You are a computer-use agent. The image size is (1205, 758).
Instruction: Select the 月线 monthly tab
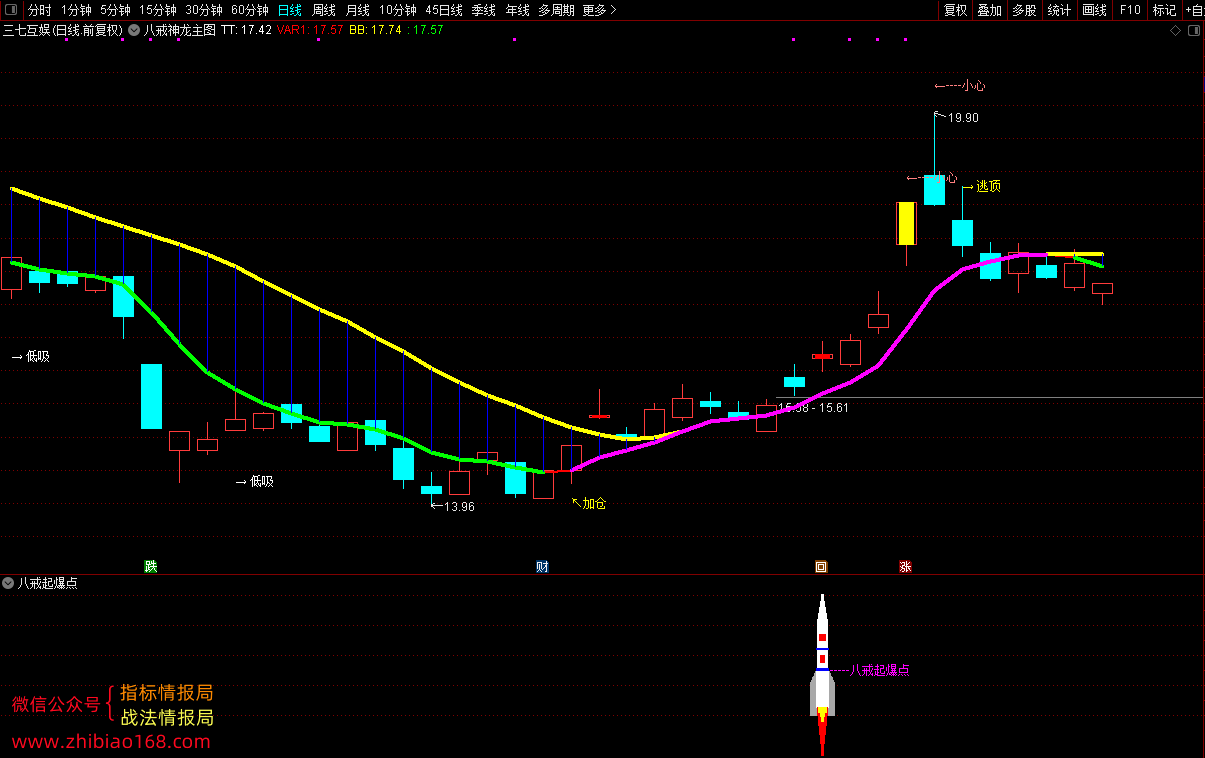(358, 10)
